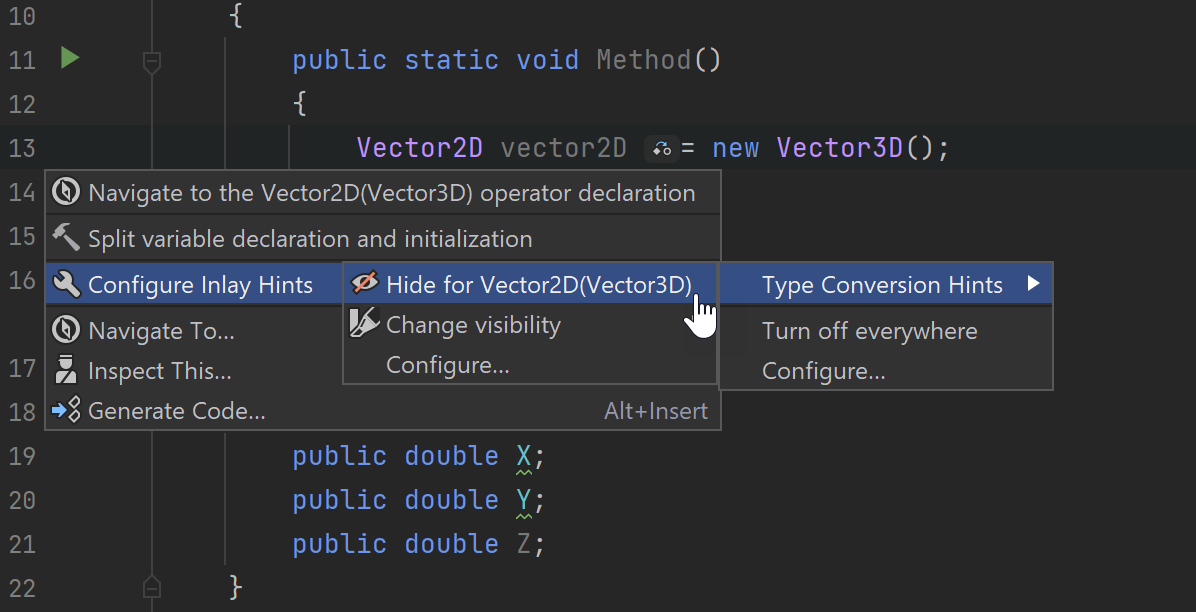Select Split variable declaration and initialization
Image resolution: width=1196 pixels, height=612 pixels.
click(310, 239)
